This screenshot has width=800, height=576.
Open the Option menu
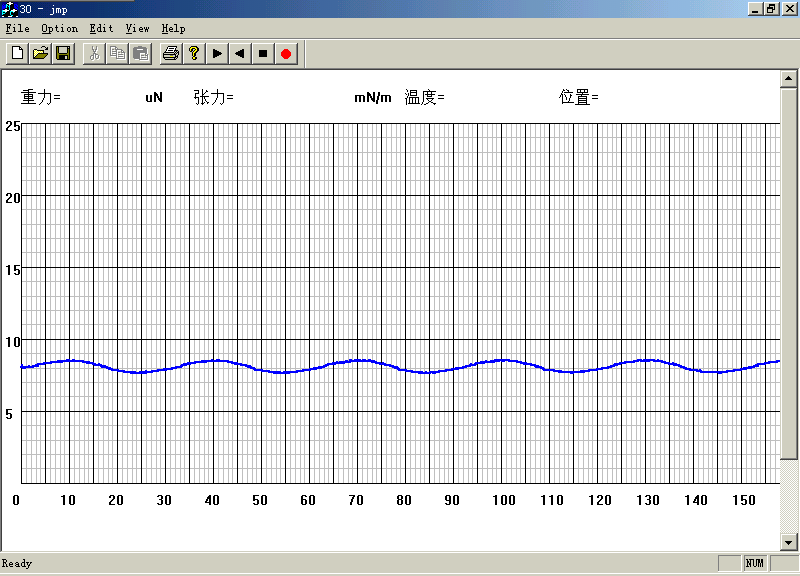(59, 29)
